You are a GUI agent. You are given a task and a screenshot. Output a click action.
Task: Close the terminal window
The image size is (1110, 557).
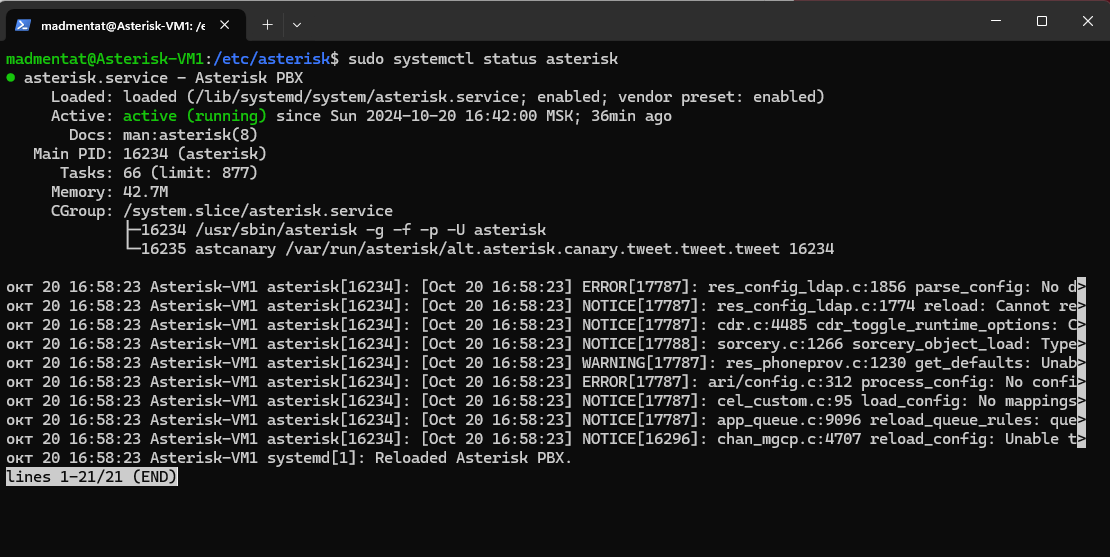click(x=1087, y=21)
